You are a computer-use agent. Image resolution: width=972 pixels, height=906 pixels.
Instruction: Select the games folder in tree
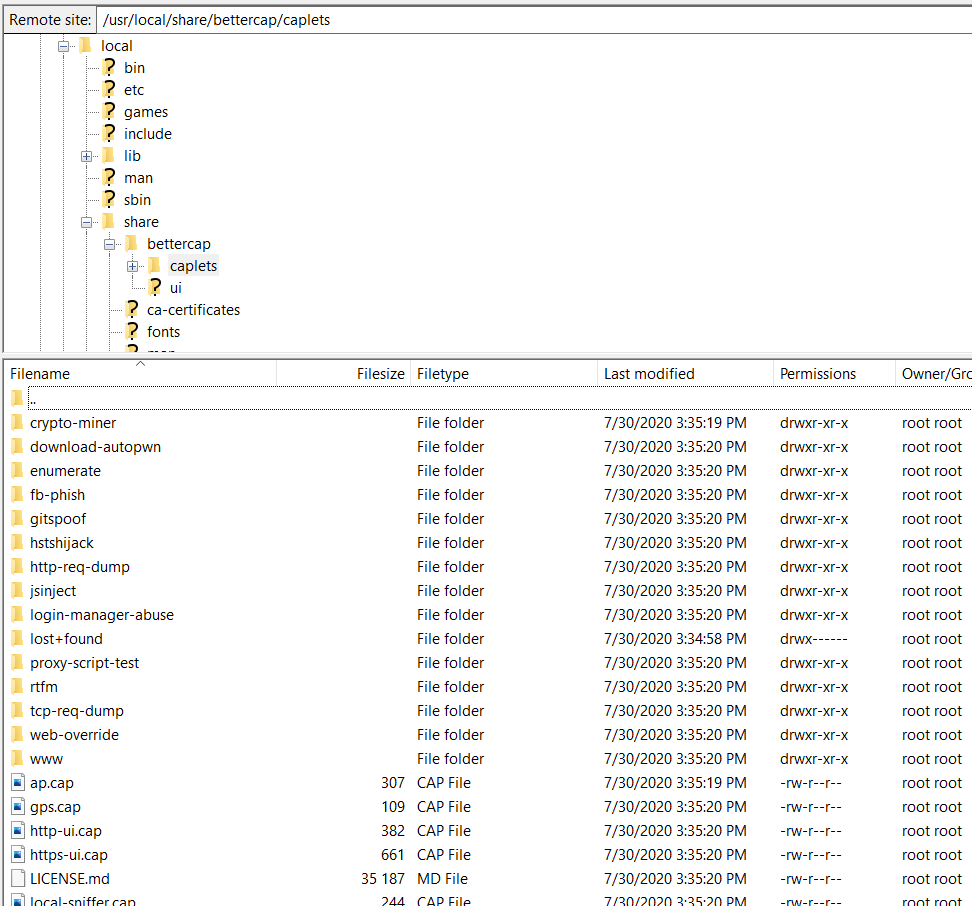(x=146, y=112)
